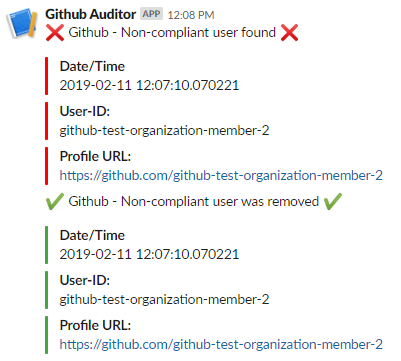Image resolution: width=401 pixels, height=361 pixels.
Task: Click the red color bar beside Date/Time
Action: click(x=47, y=76)
